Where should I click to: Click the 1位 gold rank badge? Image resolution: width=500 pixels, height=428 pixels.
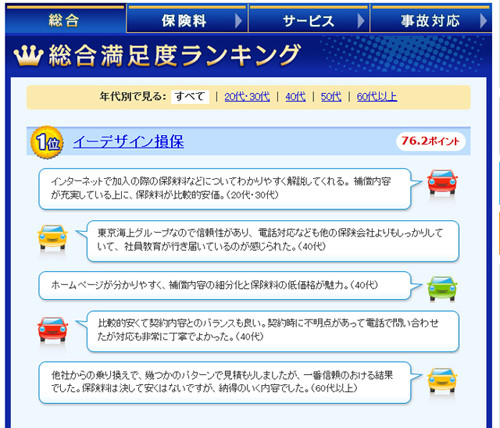coord(47,142)
